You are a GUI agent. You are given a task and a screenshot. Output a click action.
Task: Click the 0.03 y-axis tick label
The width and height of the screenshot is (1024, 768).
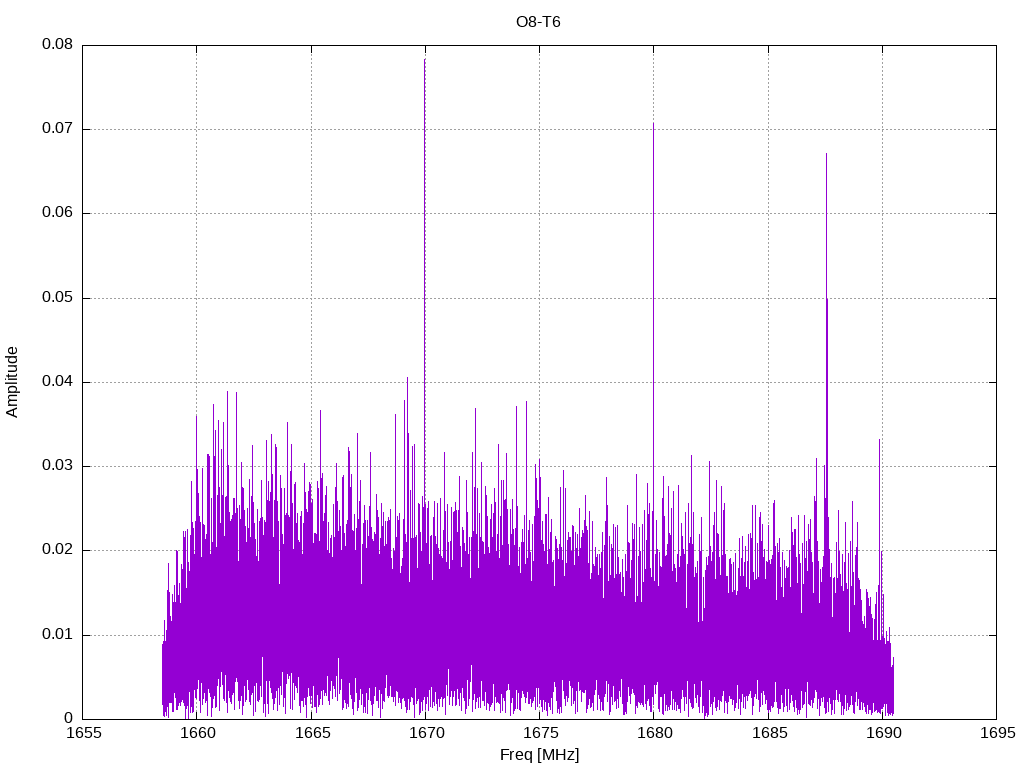tap(57, 466)
